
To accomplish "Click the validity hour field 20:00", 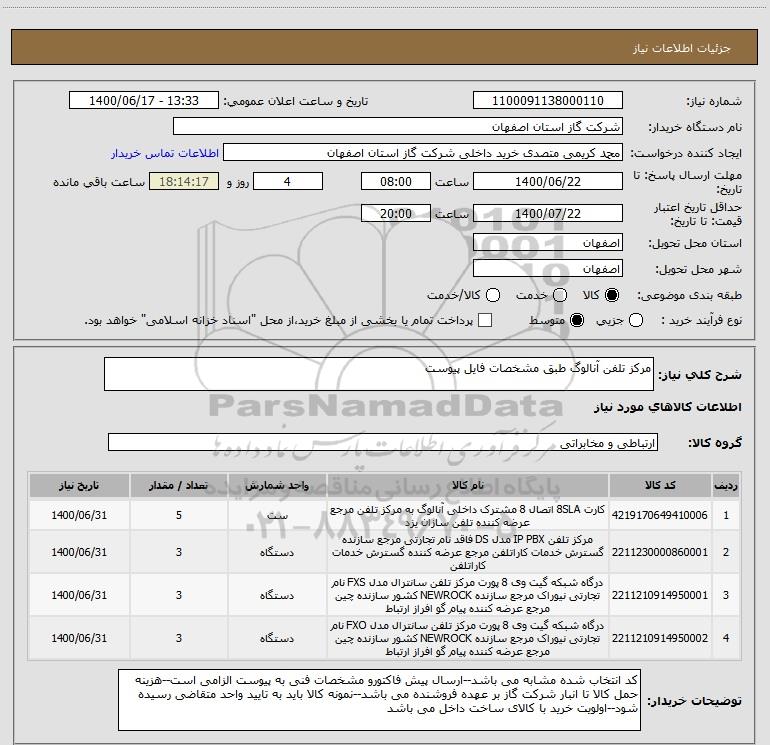I will [x=396, y=213].
